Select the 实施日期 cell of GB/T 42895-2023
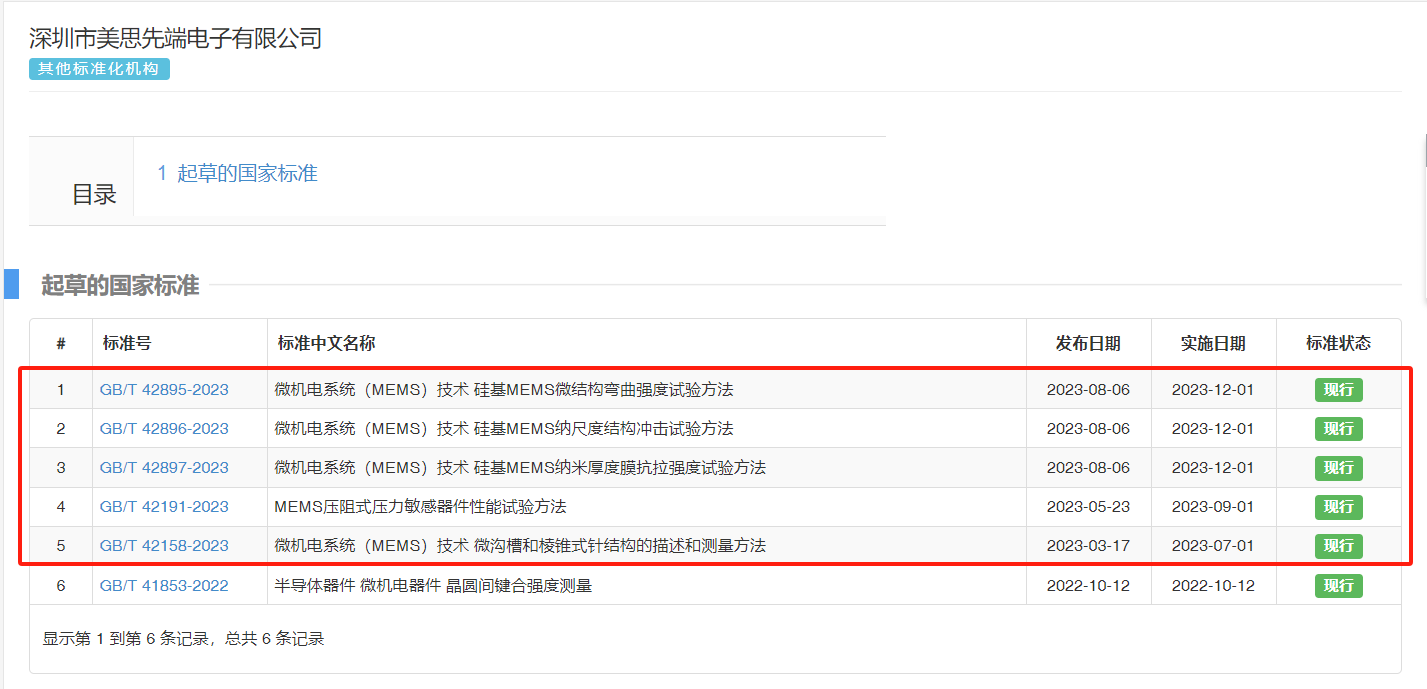This screenshot has width=1427, height=689. tap(1213, 390)
